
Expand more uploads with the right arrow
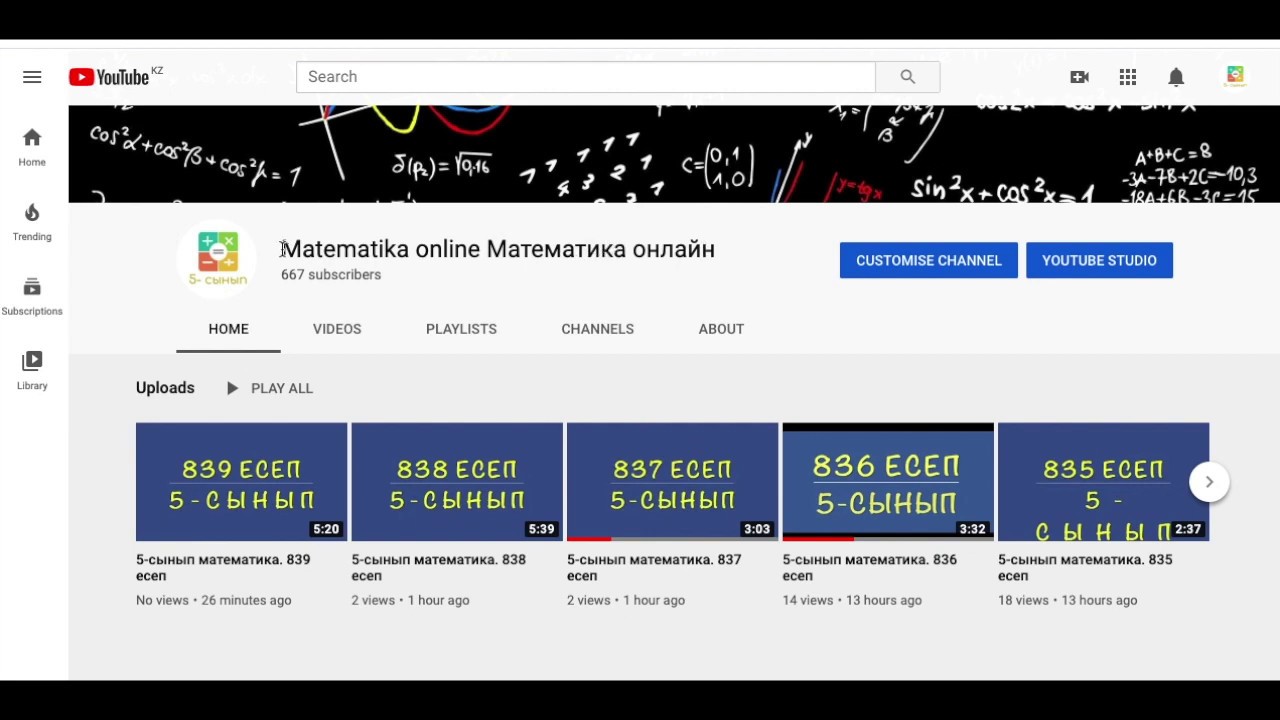tap(1209, 481)
